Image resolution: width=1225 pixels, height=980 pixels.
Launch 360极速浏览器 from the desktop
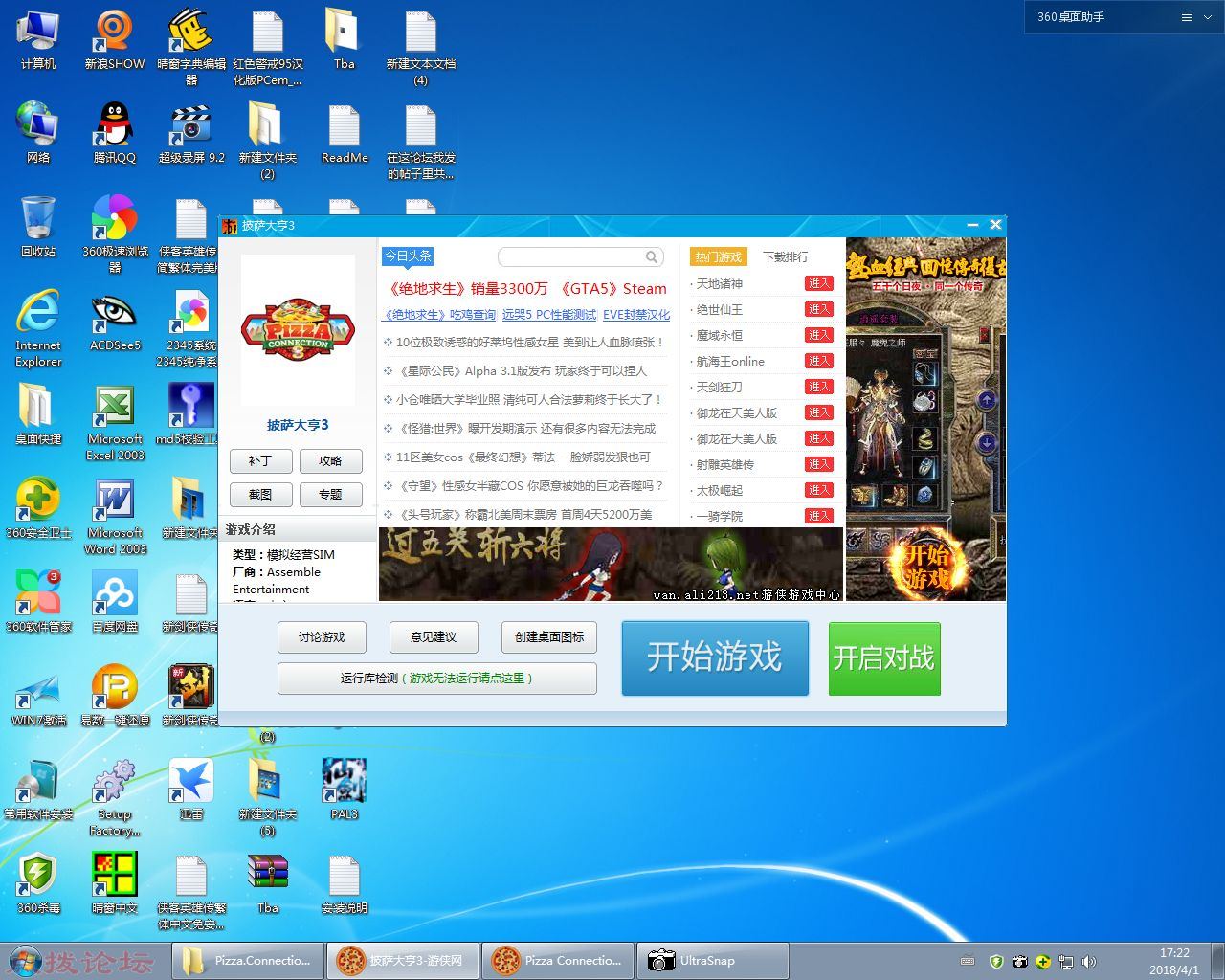(x=114, y=234)
